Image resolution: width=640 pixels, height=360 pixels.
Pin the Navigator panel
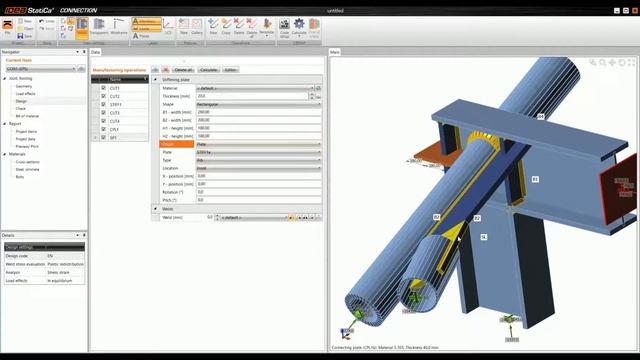coord(84,52)
